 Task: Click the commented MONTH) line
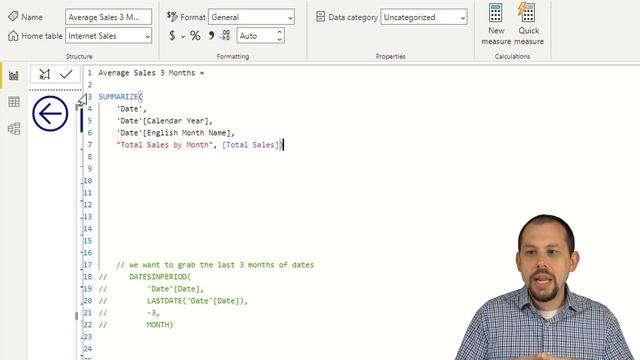click(160, 325)
